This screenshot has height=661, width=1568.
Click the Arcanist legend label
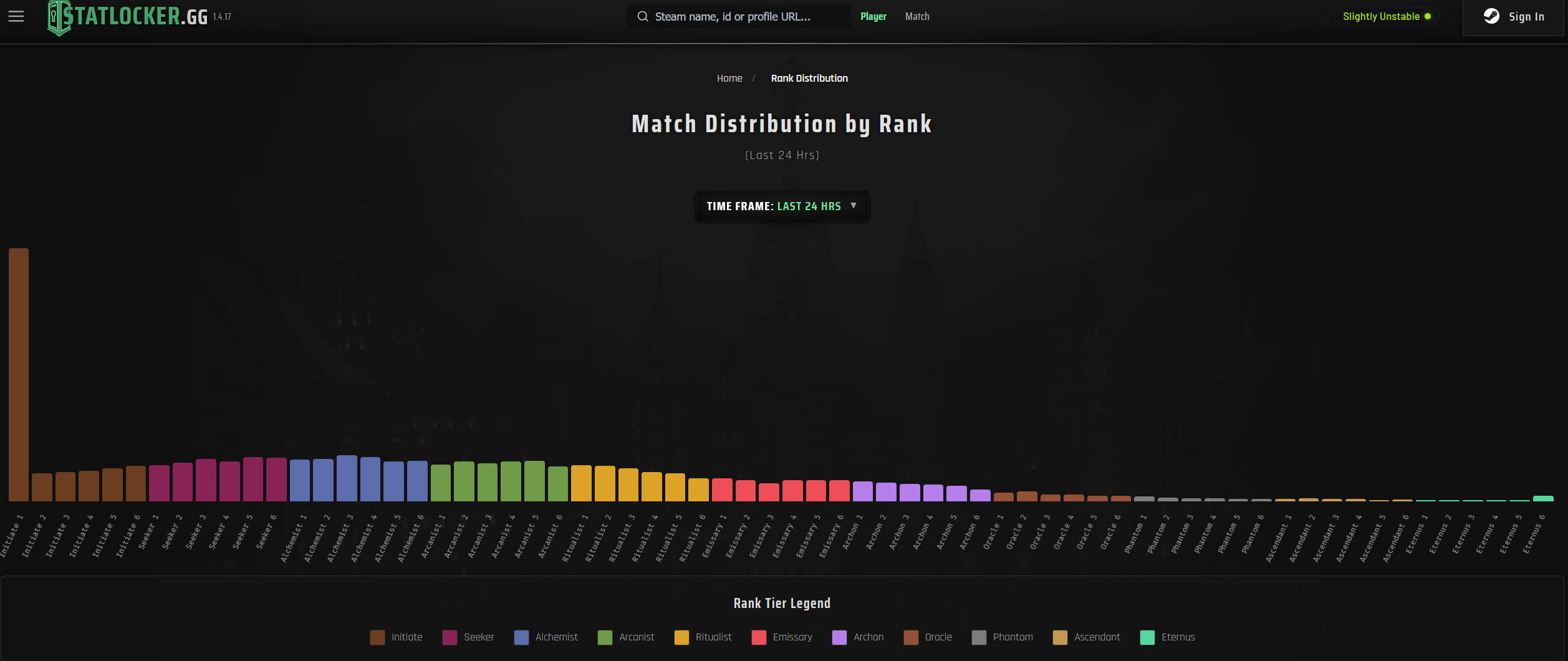[637, 637]
